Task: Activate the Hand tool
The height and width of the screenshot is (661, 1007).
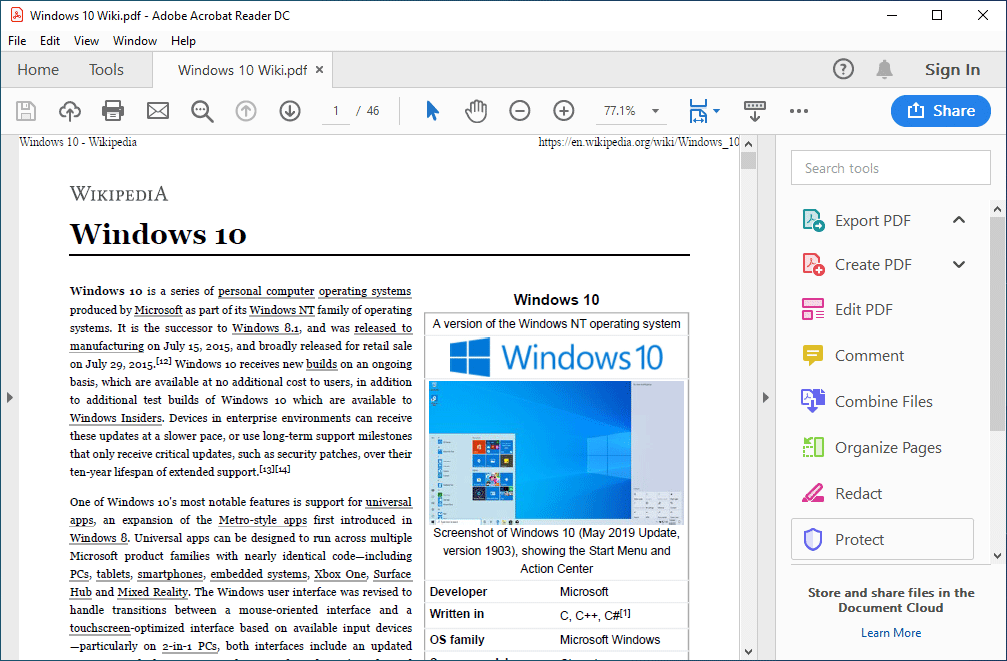Action: [476, 111]
